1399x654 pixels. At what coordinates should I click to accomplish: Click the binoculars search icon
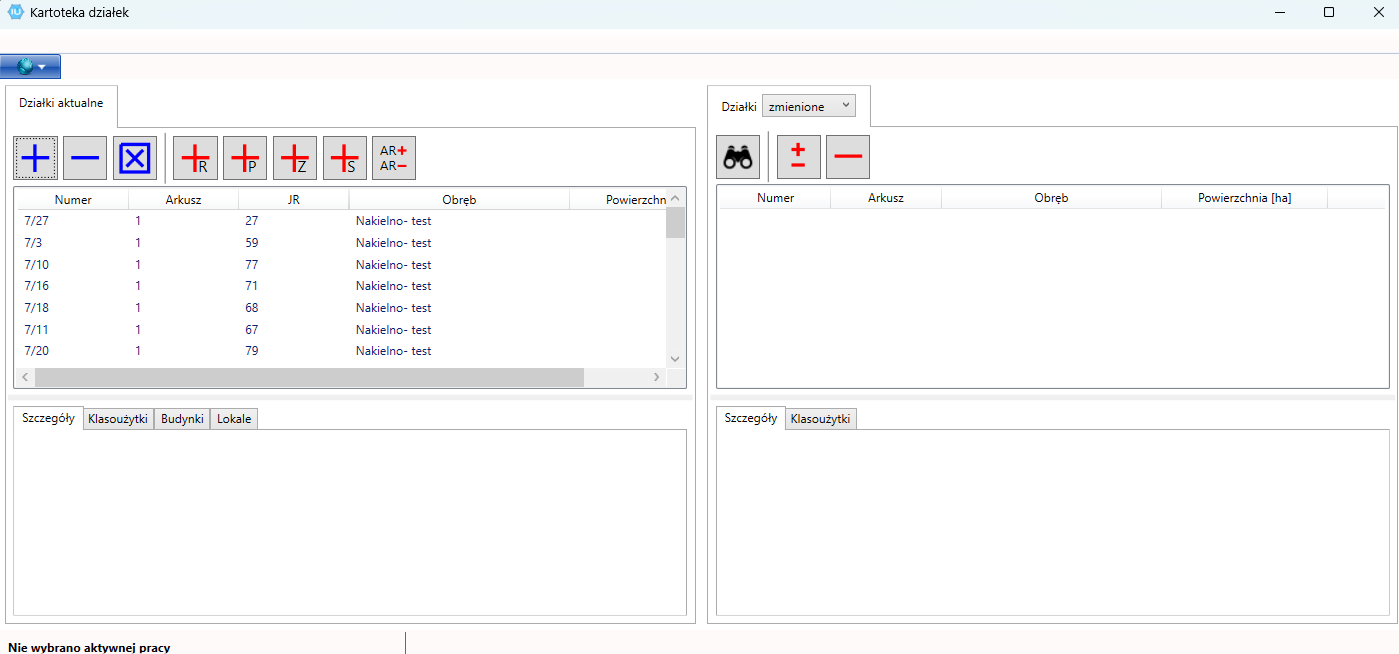pyautogui.click(x=739, y=157)
